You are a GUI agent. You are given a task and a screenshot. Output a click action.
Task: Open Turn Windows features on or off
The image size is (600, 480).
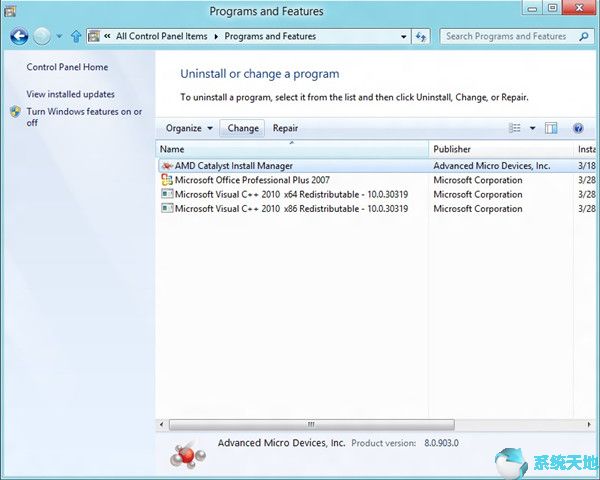84,117
